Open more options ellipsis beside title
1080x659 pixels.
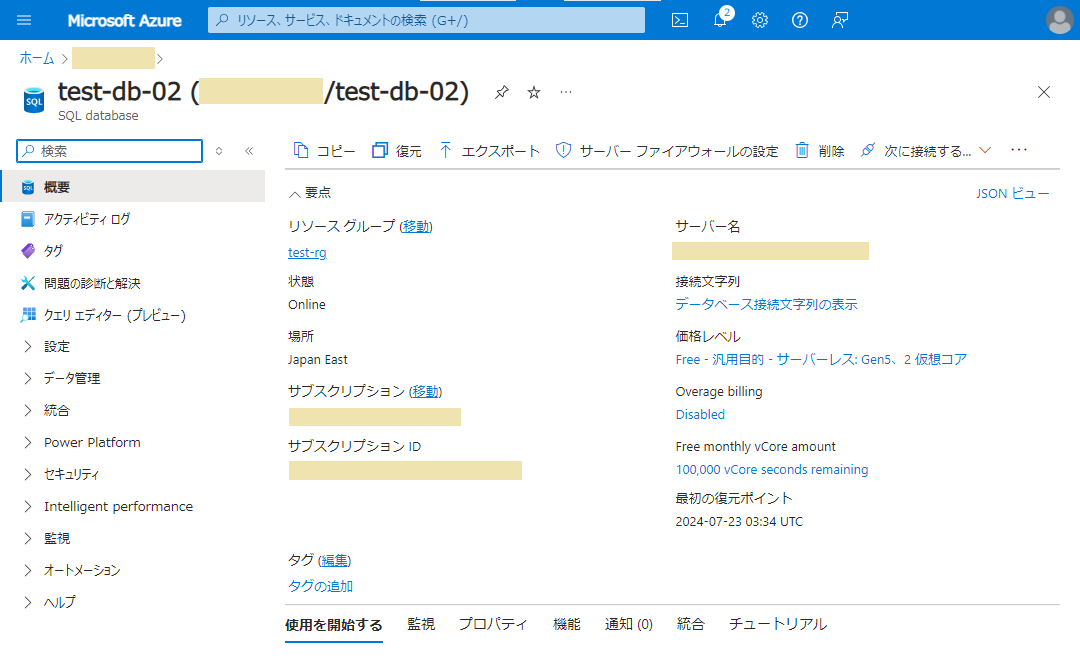[x=566, y=92]
